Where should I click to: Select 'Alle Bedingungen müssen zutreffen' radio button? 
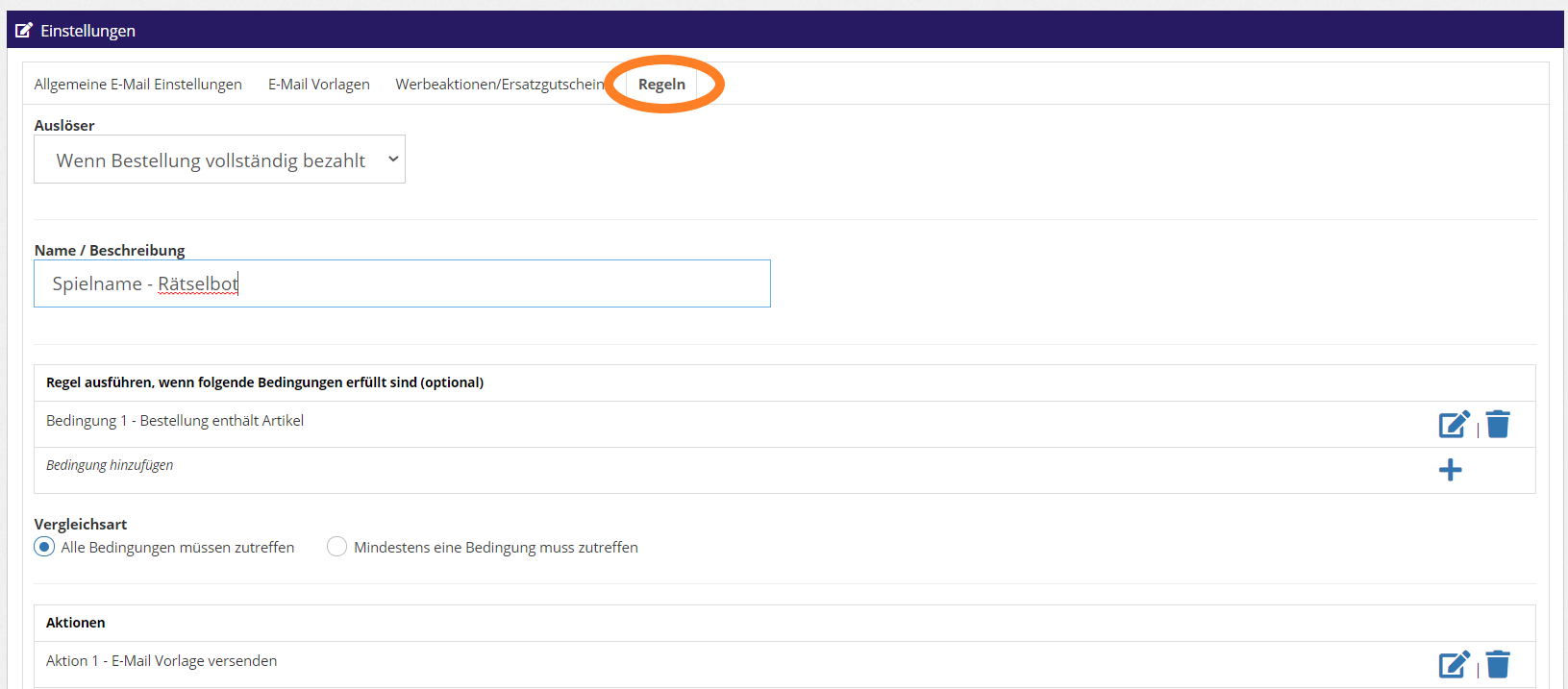pos(44,547)
